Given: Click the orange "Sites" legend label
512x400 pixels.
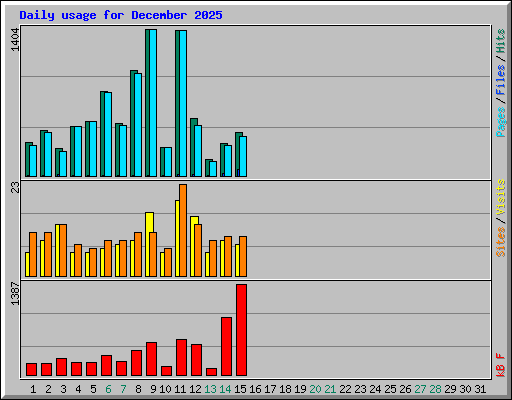Looking at the screenshot, I should click(500, 242).
